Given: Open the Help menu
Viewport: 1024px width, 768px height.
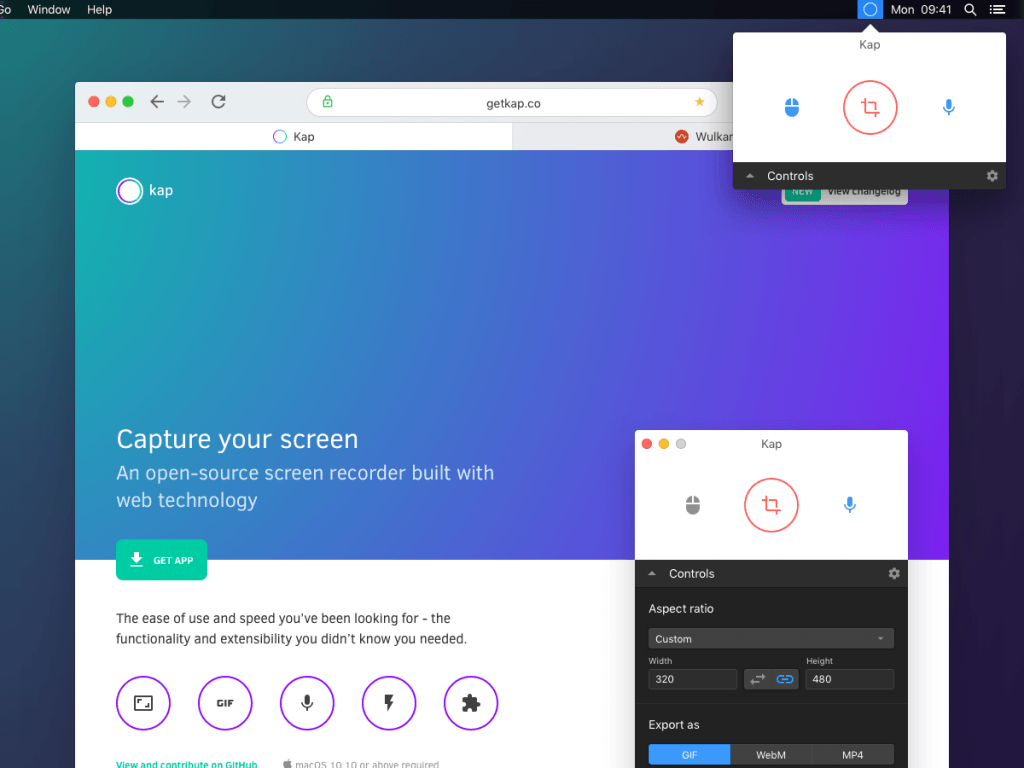Looking at the screenshot, I should (x=99, y=9).
